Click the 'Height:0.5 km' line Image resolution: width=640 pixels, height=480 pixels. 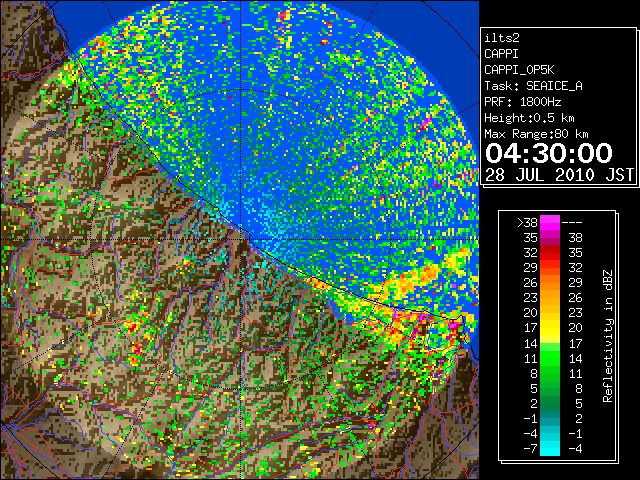tap(529, 118)
